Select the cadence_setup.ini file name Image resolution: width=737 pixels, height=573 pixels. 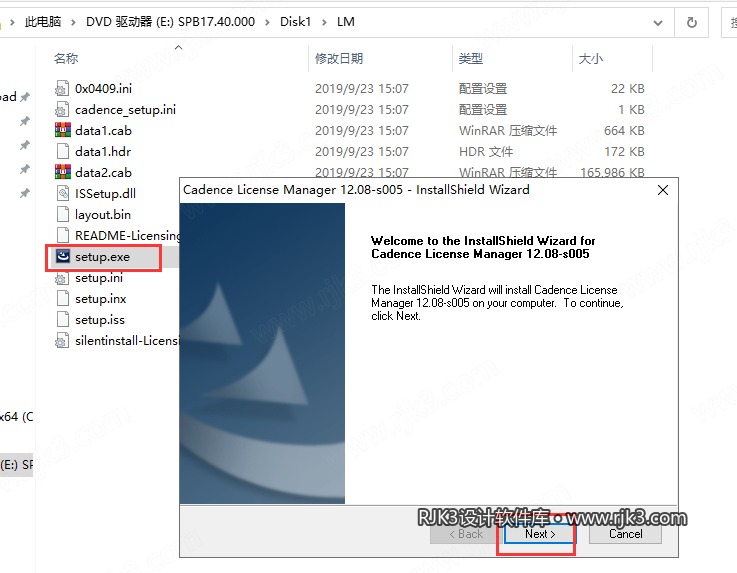point(125,110)
